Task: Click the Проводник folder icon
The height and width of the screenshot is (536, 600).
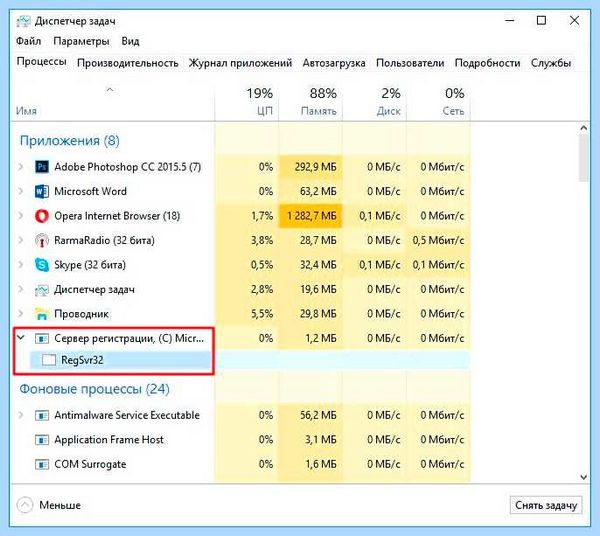Action: coord(42,314)
